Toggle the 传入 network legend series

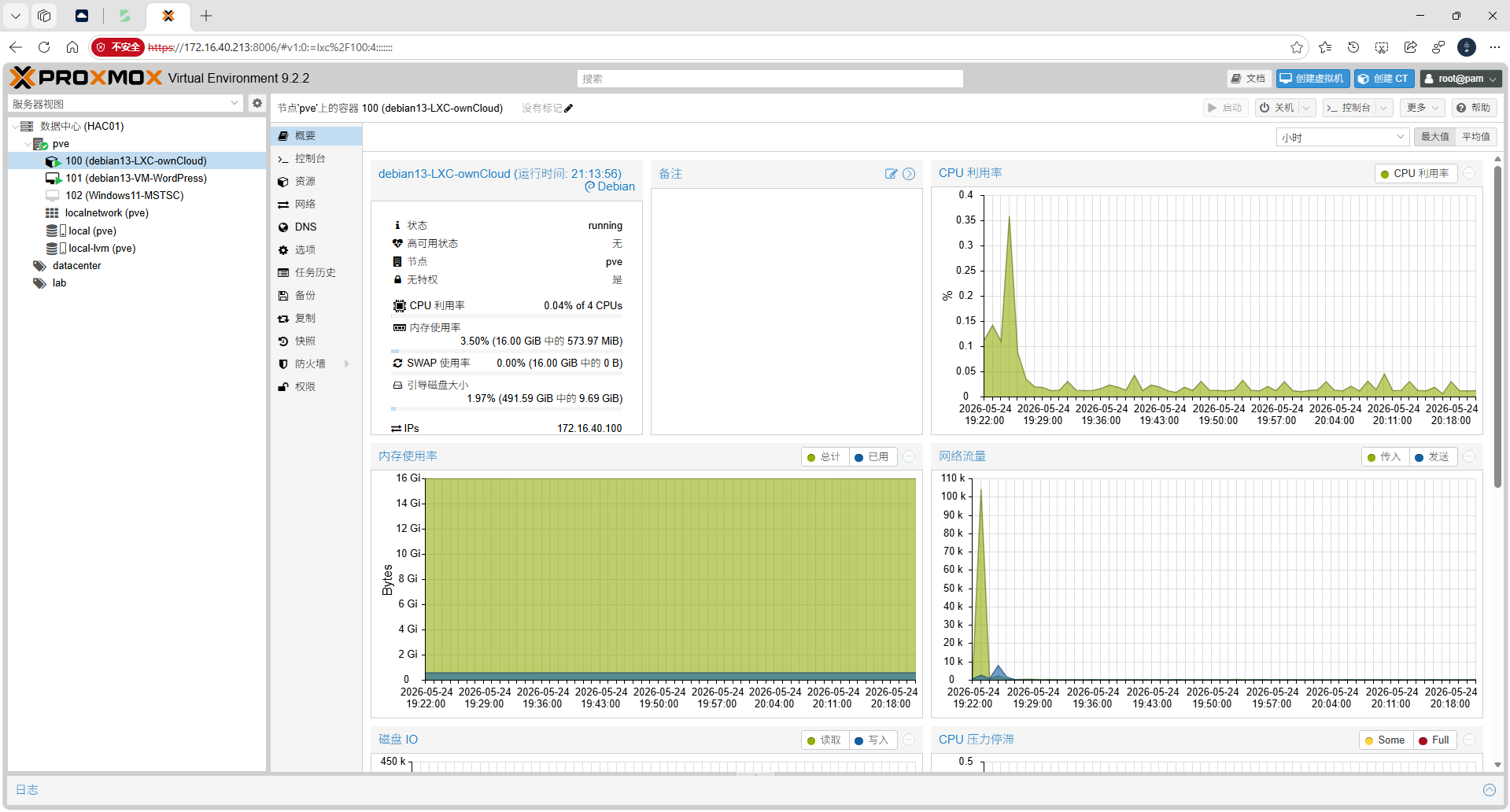[x=1384, y=457]
